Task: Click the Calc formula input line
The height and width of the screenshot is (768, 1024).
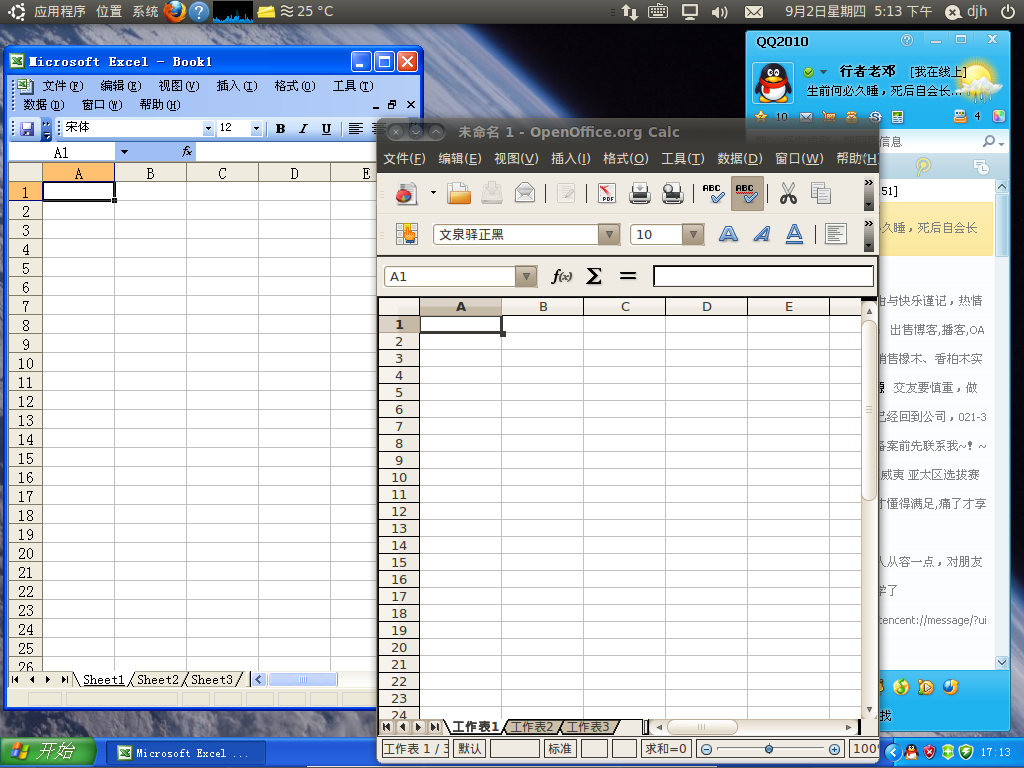Action: [x=763, y=276]
